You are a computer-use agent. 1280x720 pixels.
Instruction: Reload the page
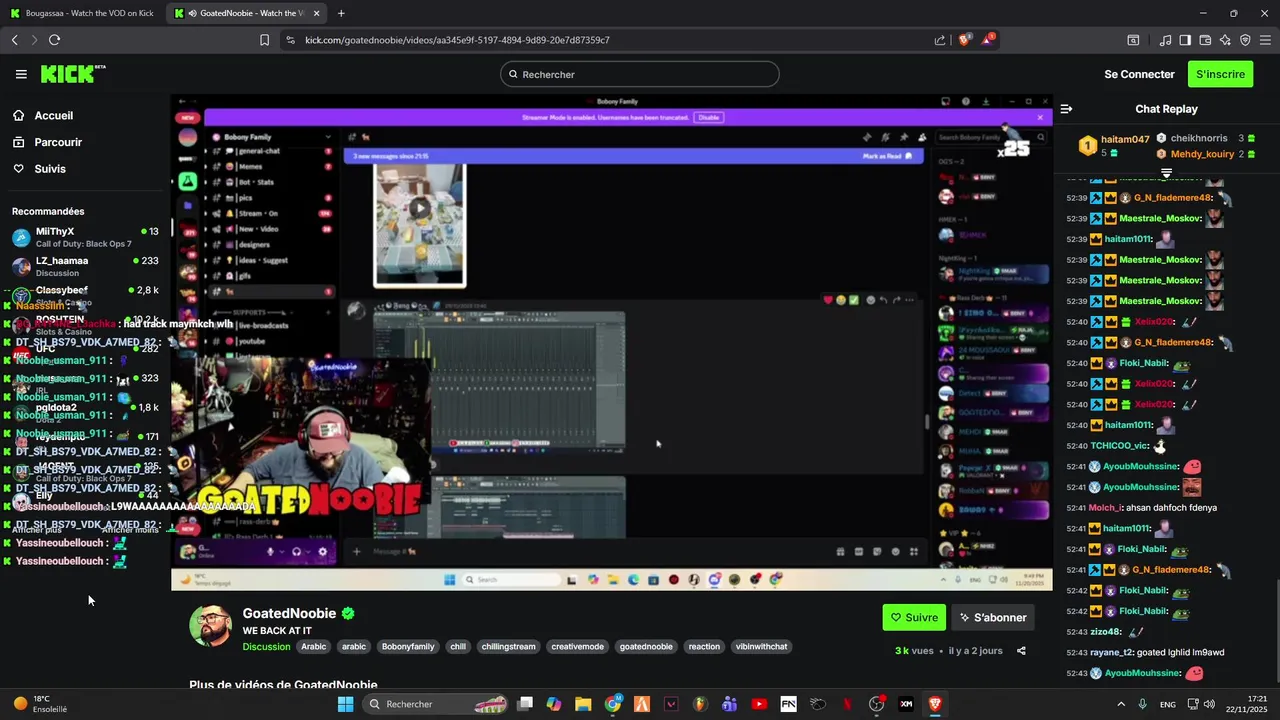[x=54, y=40]
